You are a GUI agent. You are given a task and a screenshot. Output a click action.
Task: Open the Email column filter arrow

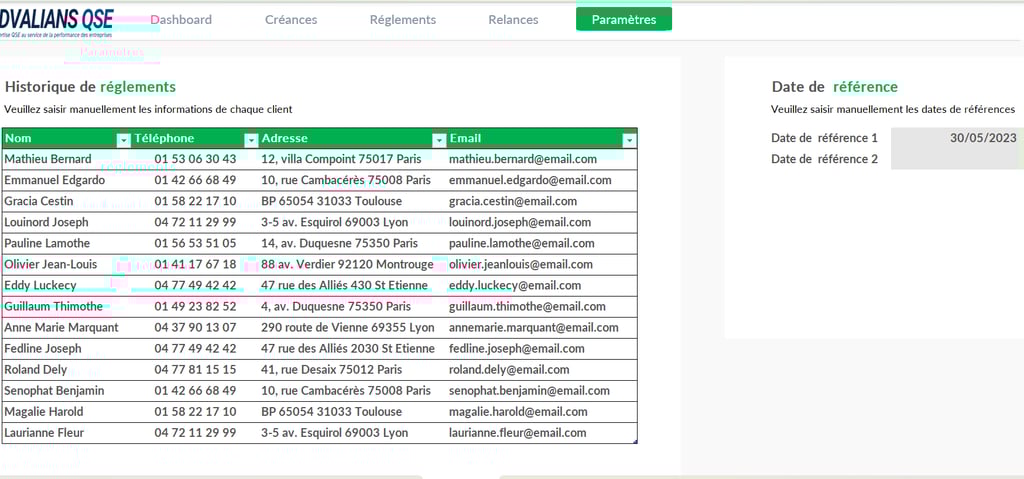(628, 140)
